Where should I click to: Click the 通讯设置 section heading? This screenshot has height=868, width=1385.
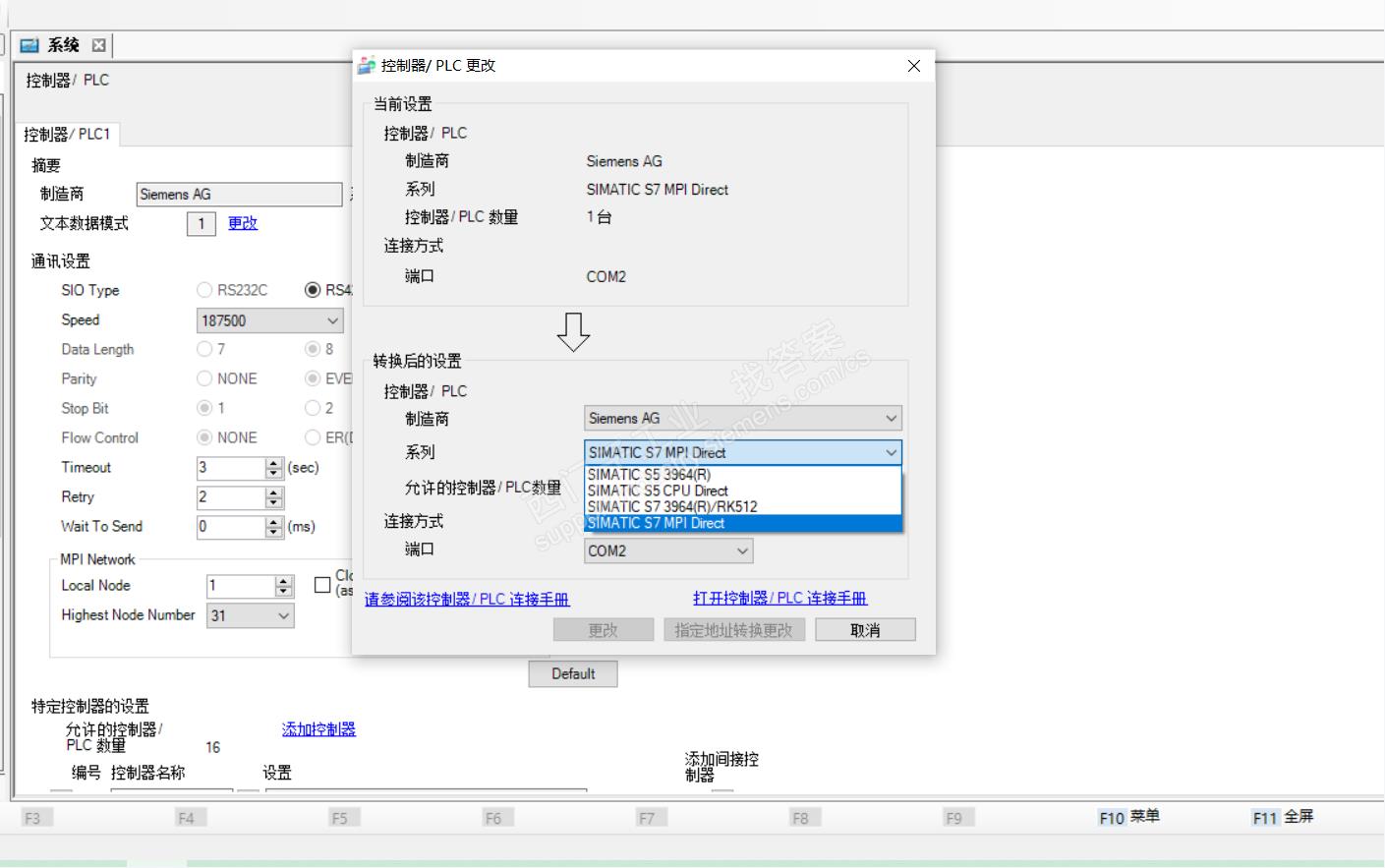pos(60,260)
